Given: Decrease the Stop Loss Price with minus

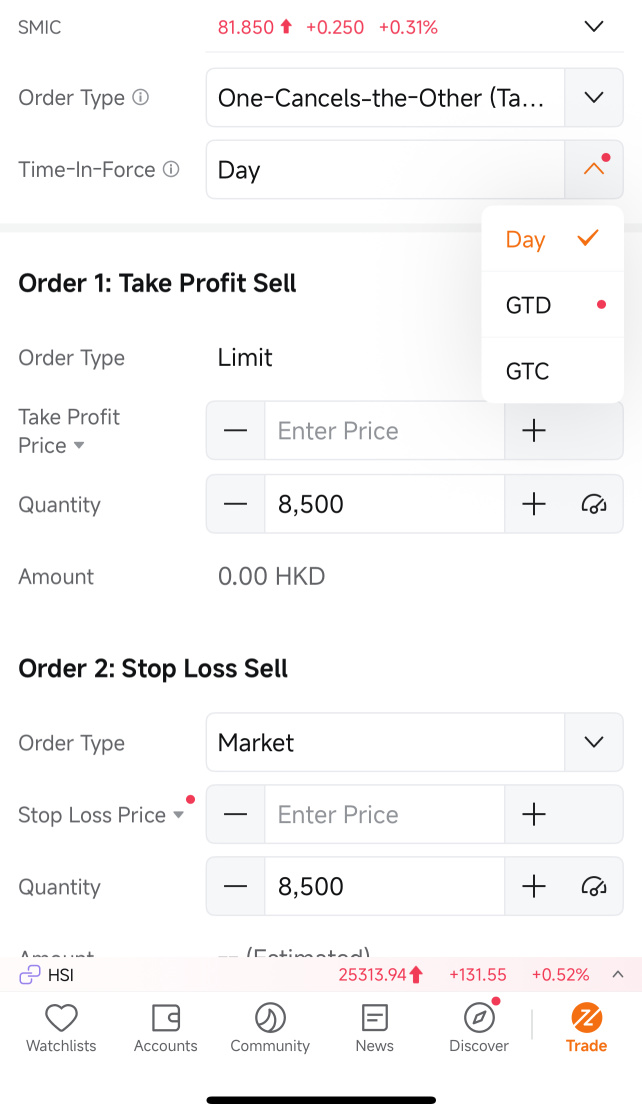Looking at the screenshot, I should [236, 814].
